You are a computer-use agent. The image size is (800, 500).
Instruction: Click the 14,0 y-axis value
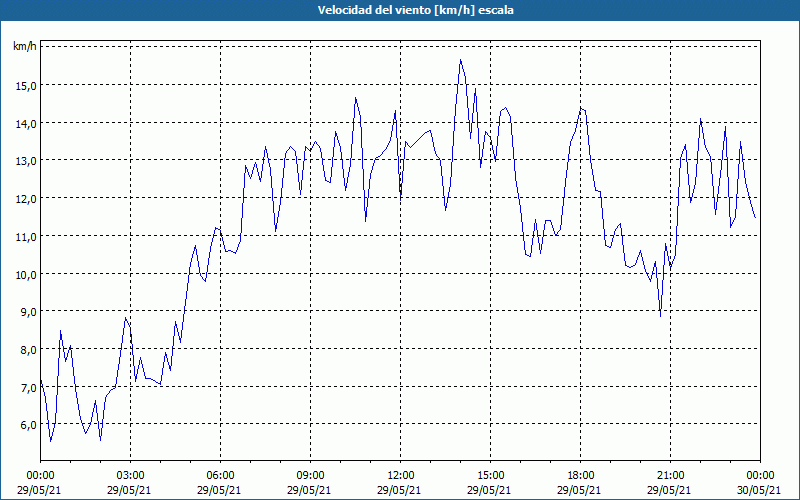[26, 123]
